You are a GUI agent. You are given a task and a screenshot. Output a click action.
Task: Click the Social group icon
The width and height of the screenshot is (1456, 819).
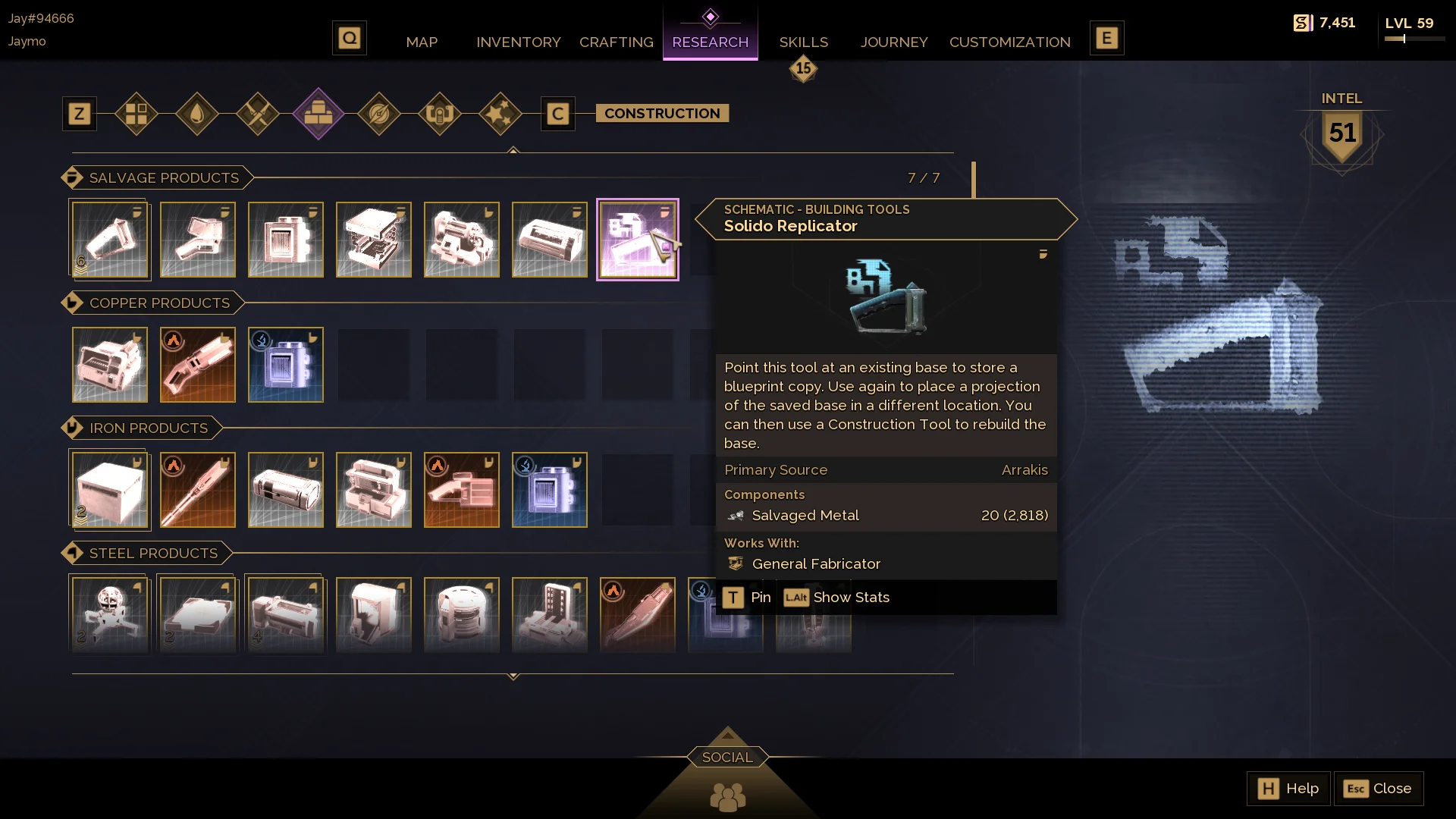click(x=727, y=797)
